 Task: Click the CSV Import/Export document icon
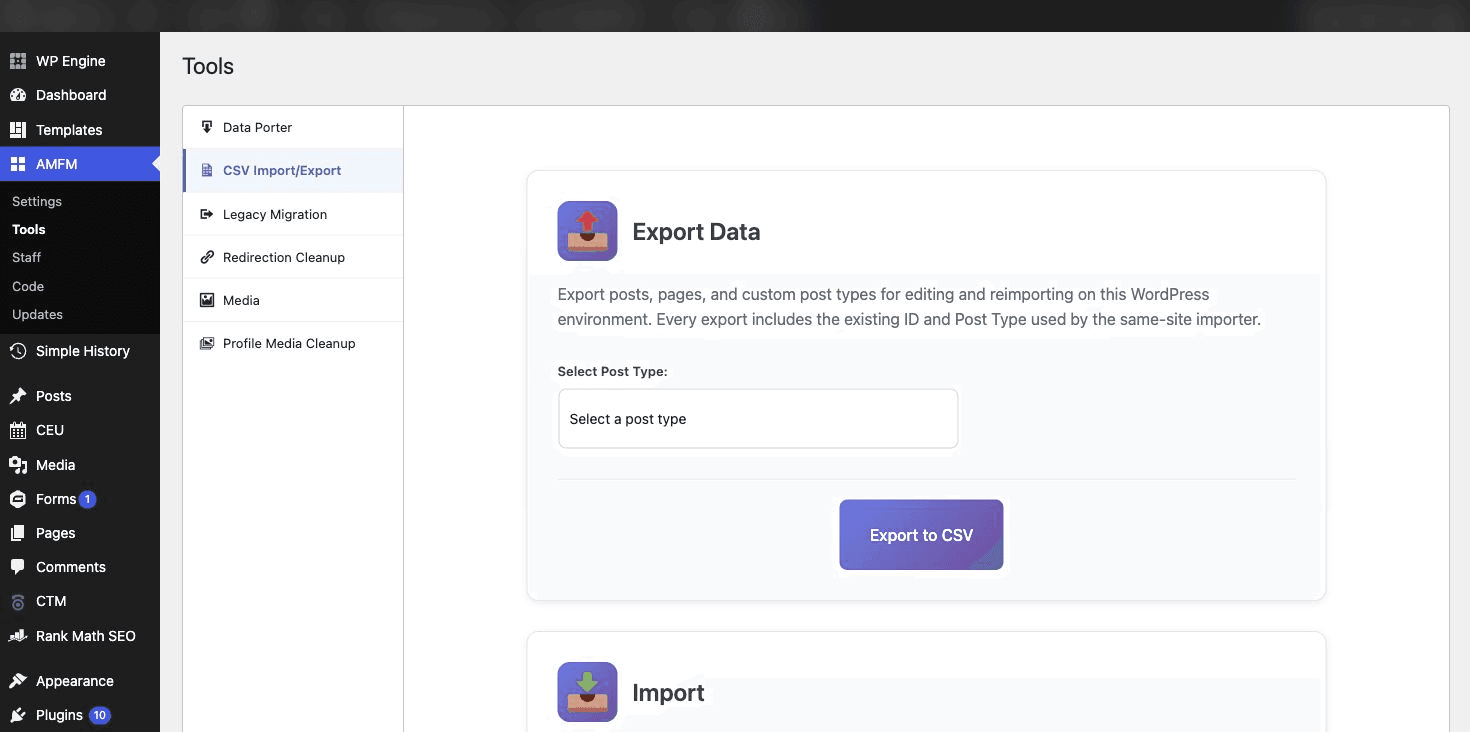(x=207, y=171)
